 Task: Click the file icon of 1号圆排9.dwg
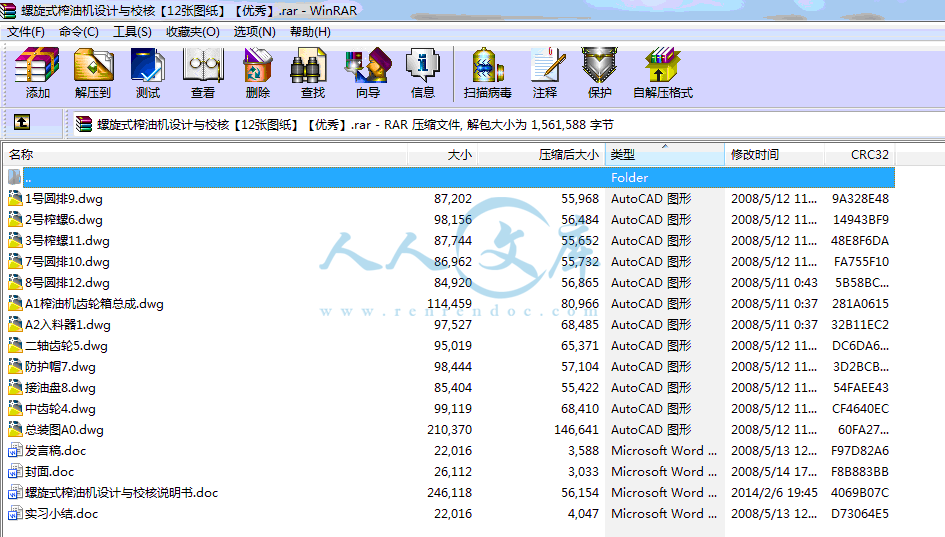tap(15, 198)
